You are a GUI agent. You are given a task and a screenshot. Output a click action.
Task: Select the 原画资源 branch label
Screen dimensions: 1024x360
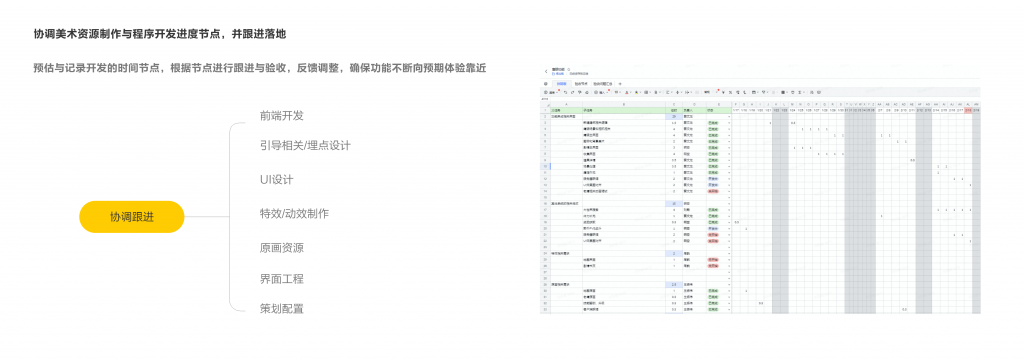(x=281, y=248)
